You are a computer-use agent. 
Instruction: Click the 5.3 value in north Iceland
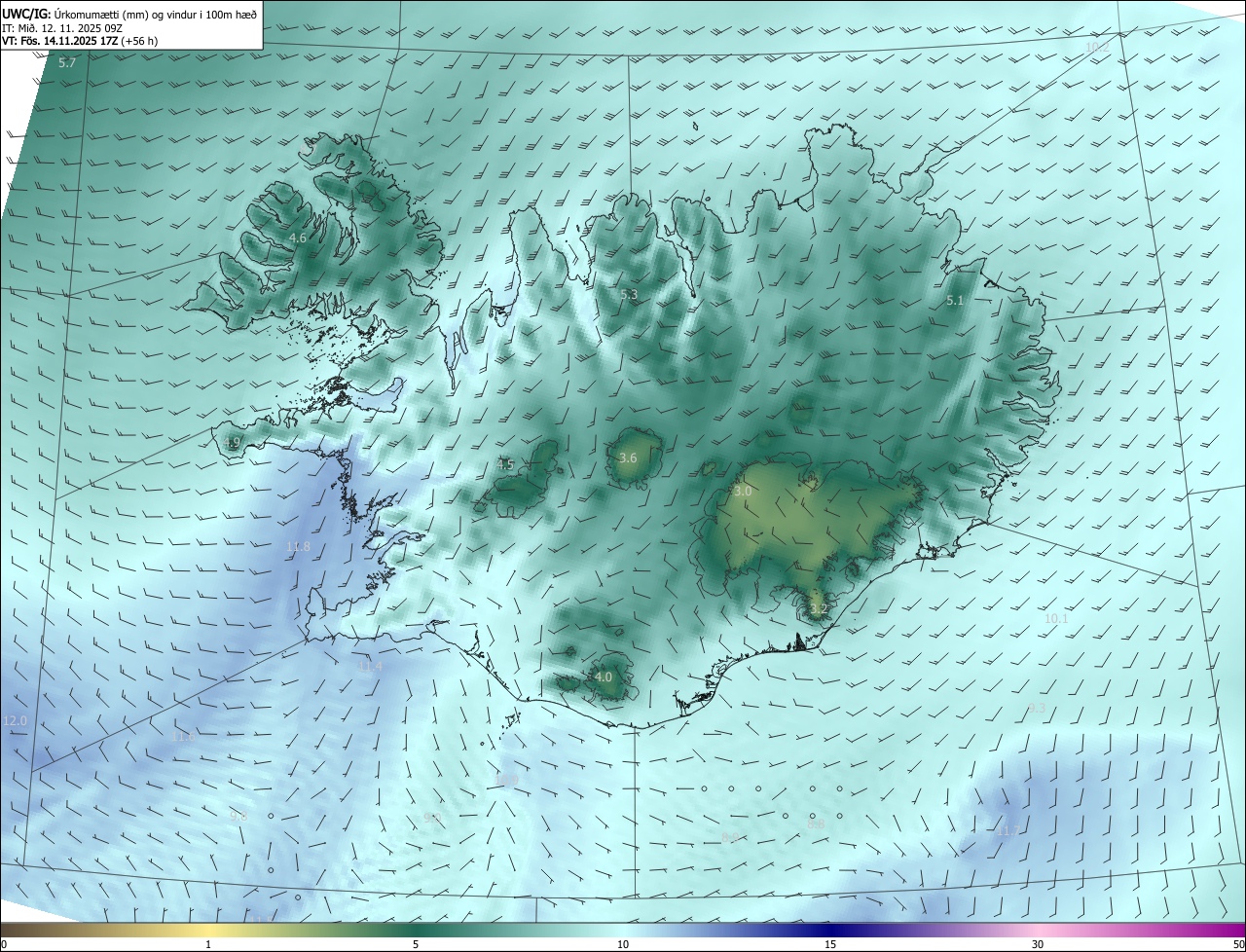tap(629, 294)
